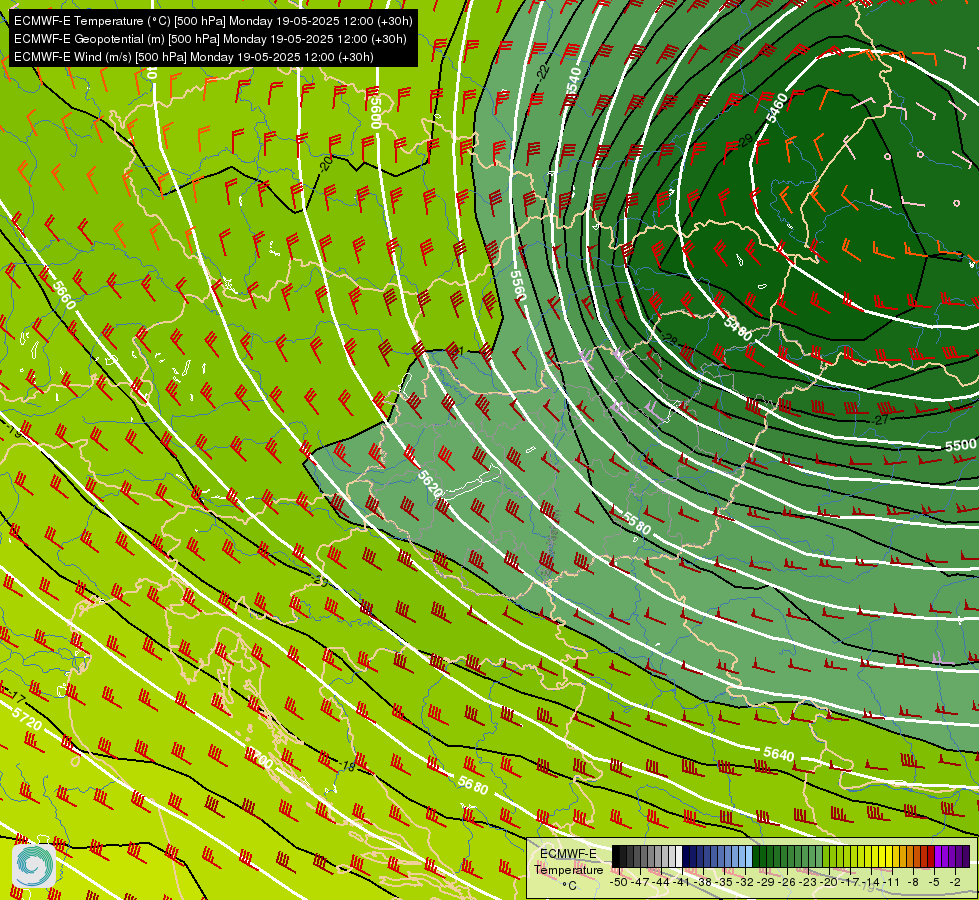Click the -28 isotherm label on the map
Screen dimensions: 979x900
[x=669, y=340]
